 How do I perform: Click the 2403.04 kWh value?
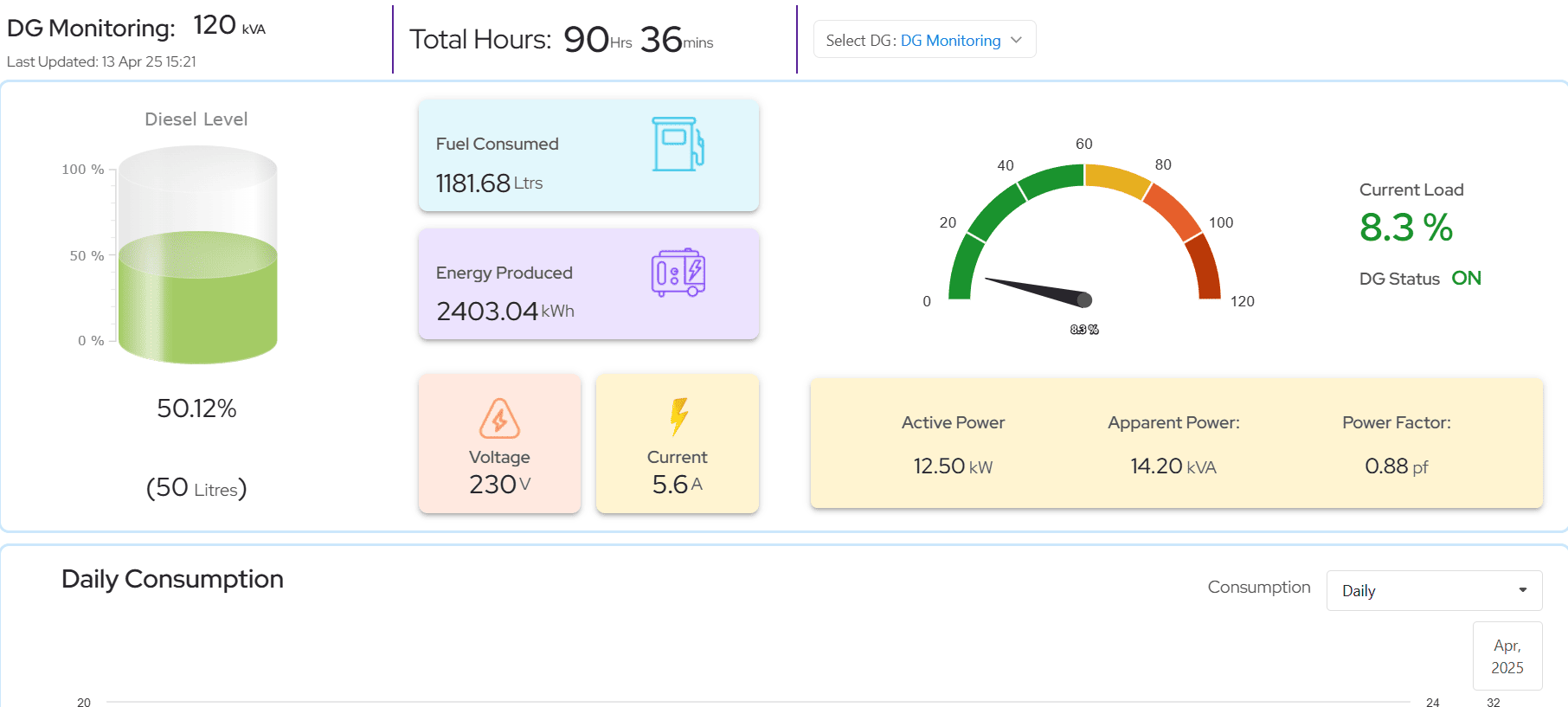[505, 311]
